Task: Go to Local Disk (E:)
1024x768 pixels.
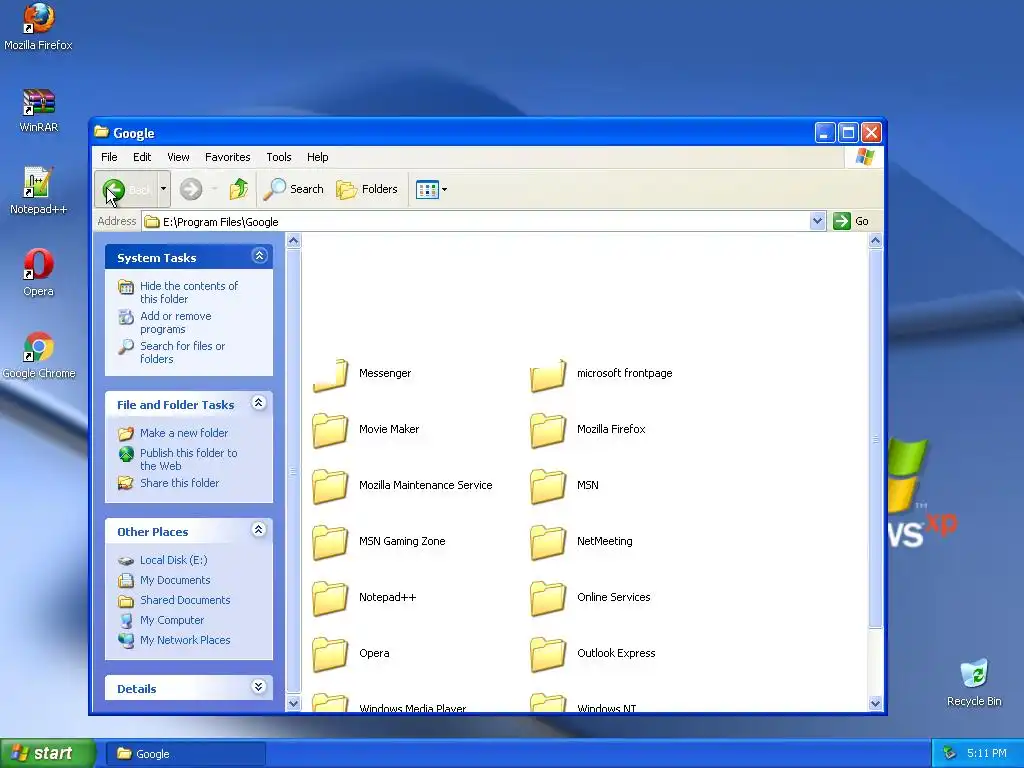Action: (x=173, y=560)
